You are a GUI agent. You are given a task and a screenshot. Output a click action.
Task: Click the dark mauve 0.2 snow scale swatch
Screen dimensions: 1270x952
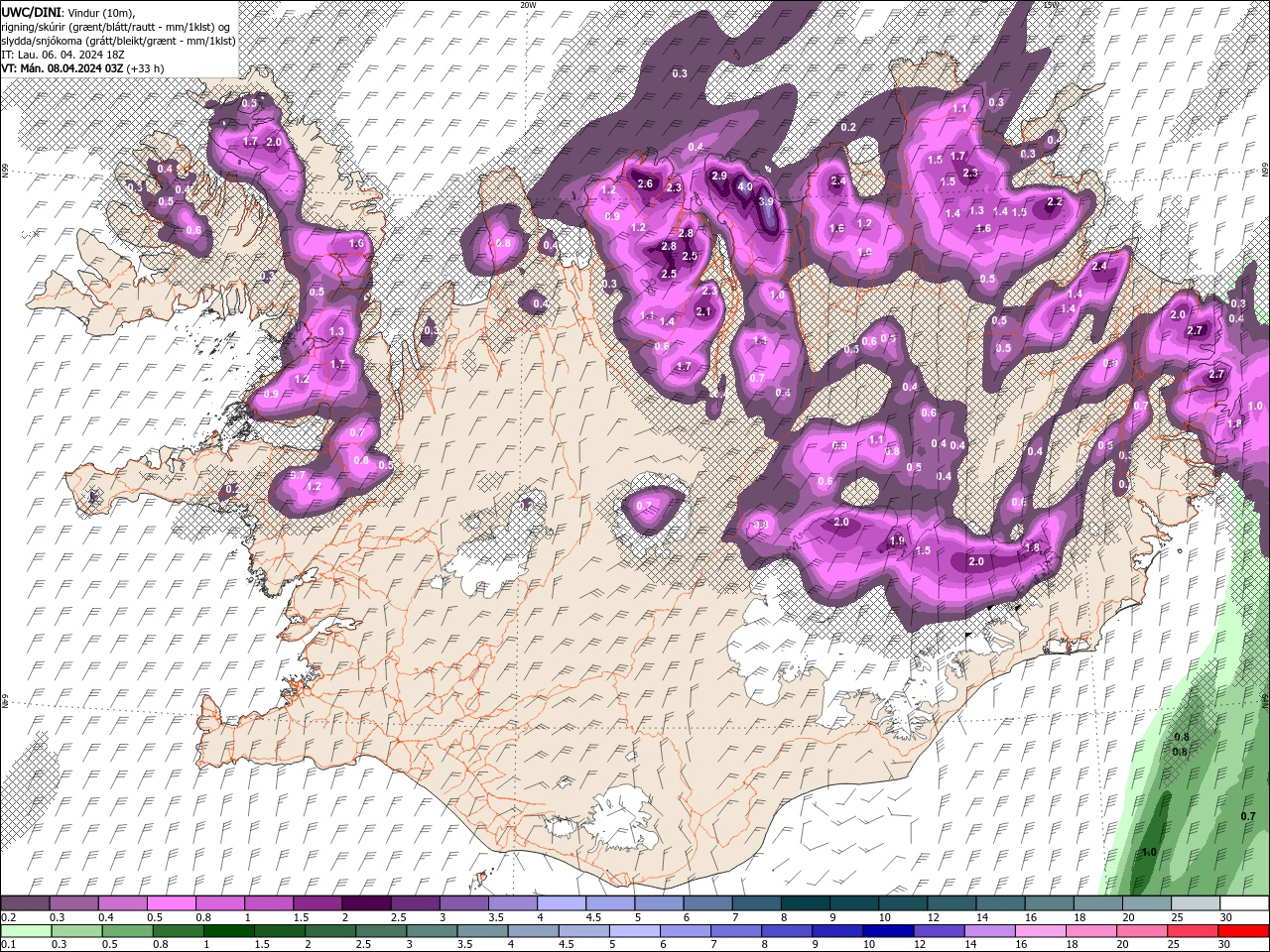25,903
